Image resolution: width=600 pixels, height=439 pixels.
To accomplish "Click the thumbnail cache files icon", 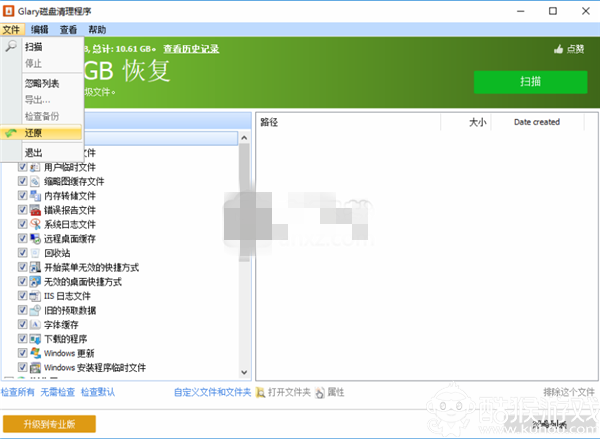I will (x=35, y=181).
